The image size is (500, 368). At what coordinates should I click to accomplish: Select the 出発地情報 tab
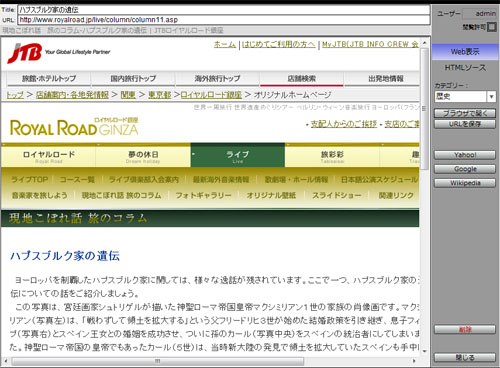click(382, 79)
